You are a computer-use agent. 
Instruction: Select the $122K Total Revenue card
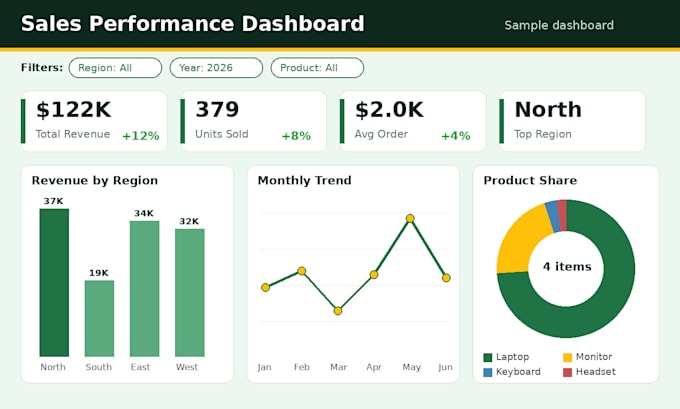[94, 121]
